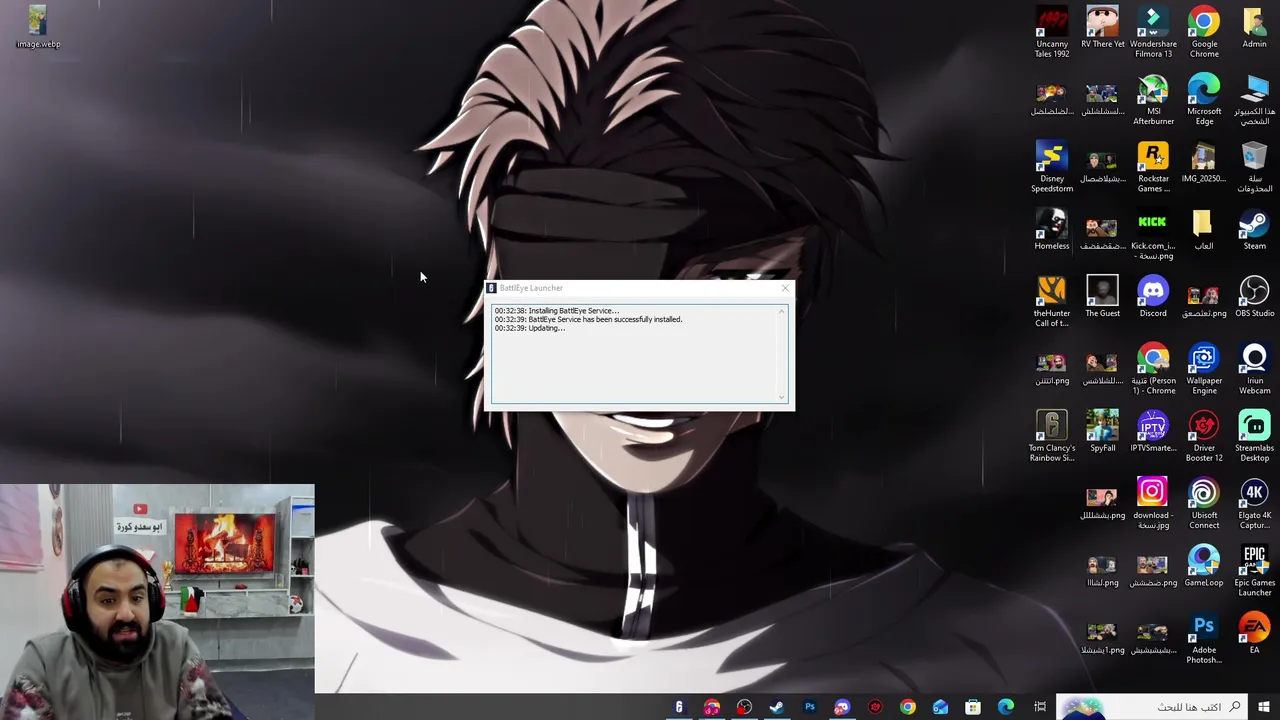This screenshot has width=1280, height=720.
Task: Select the Kick.com png file on the desktop
Action: point(1153,234)
